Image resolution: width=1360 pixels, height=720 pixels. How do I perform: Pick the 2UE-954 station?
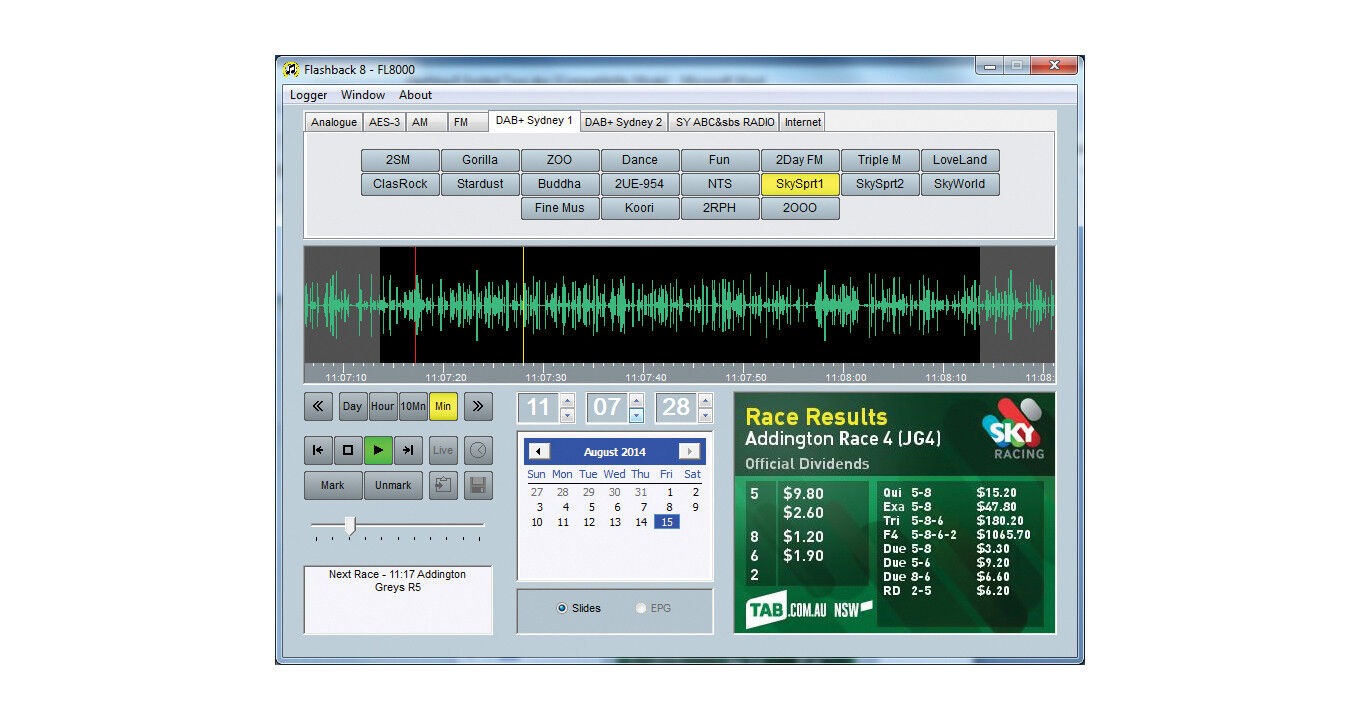pyautogui.click(x=640, y=184)
